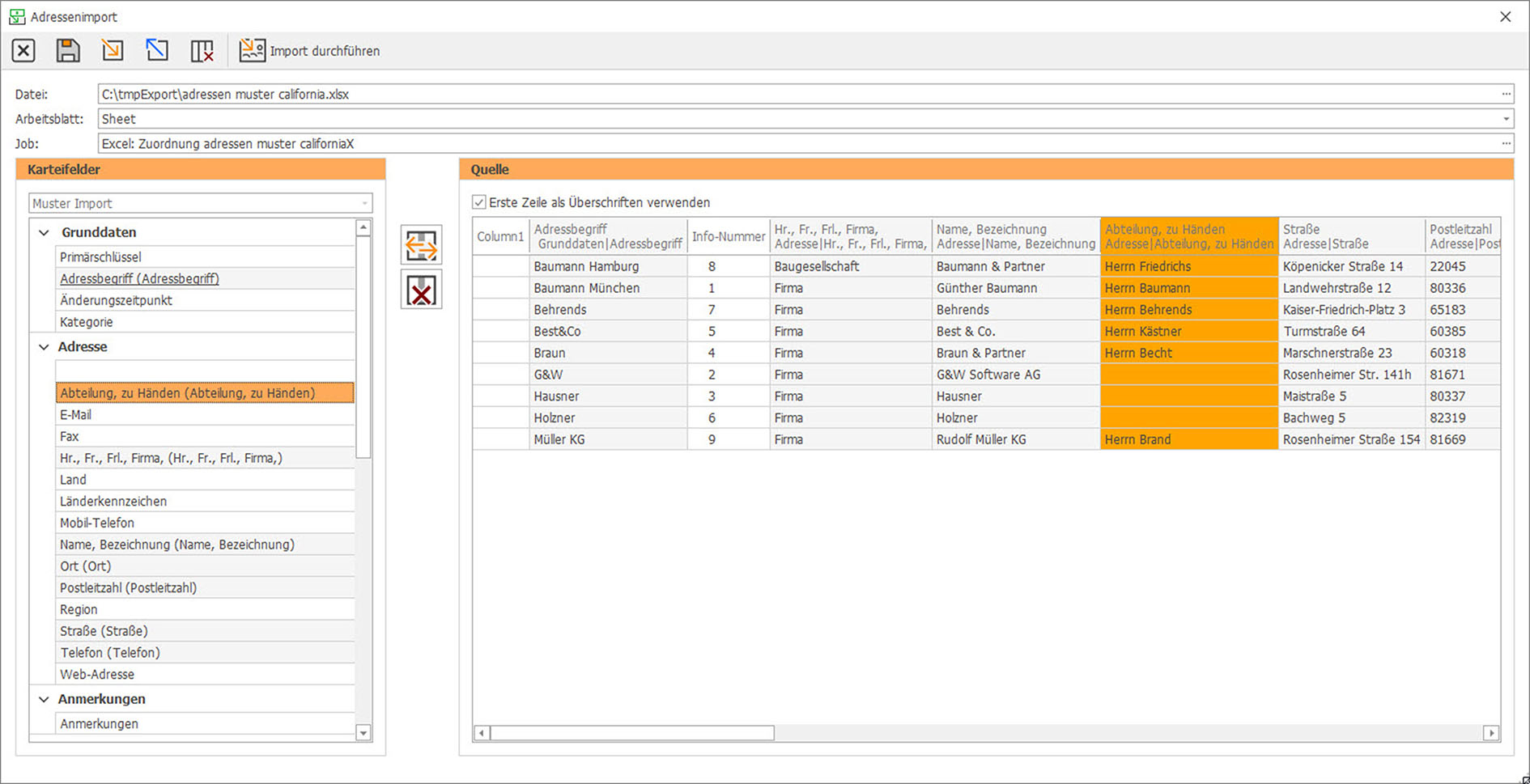Collapse the Anmerkungen group
The height and width of the screenshot is (784, 1530).
[45, 699]
